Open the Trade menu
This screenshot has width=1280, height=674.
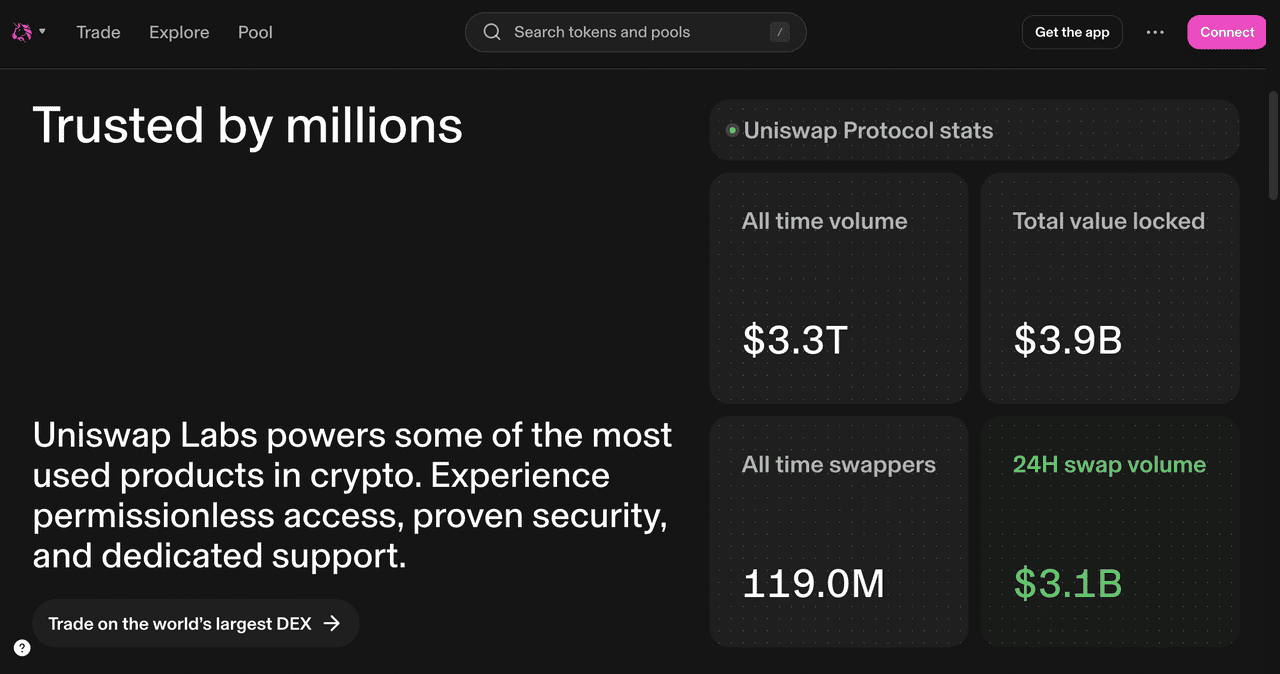click(x=98, y=32)
